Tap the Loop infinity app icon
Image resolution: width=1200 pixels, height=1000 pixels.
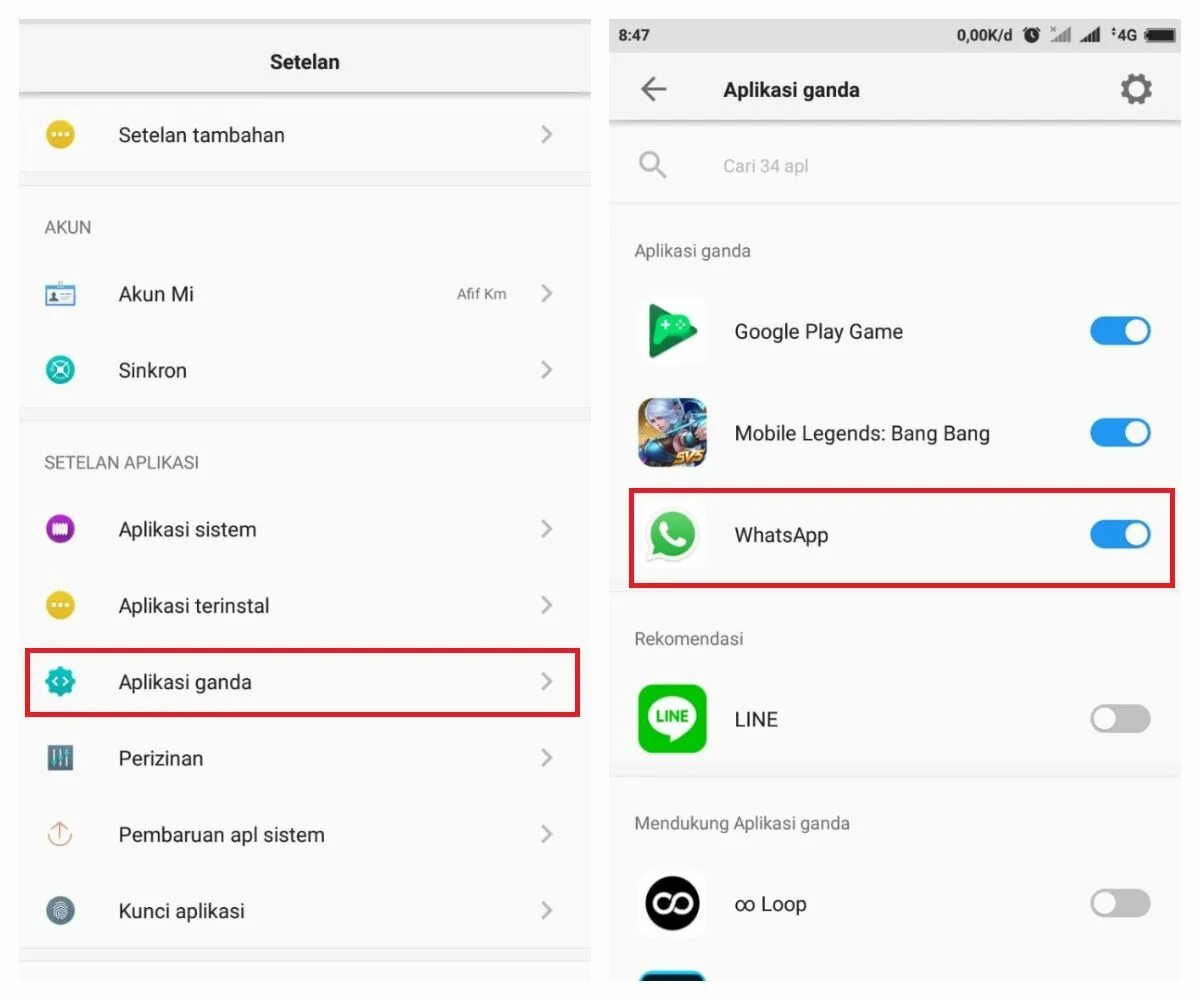672,904
